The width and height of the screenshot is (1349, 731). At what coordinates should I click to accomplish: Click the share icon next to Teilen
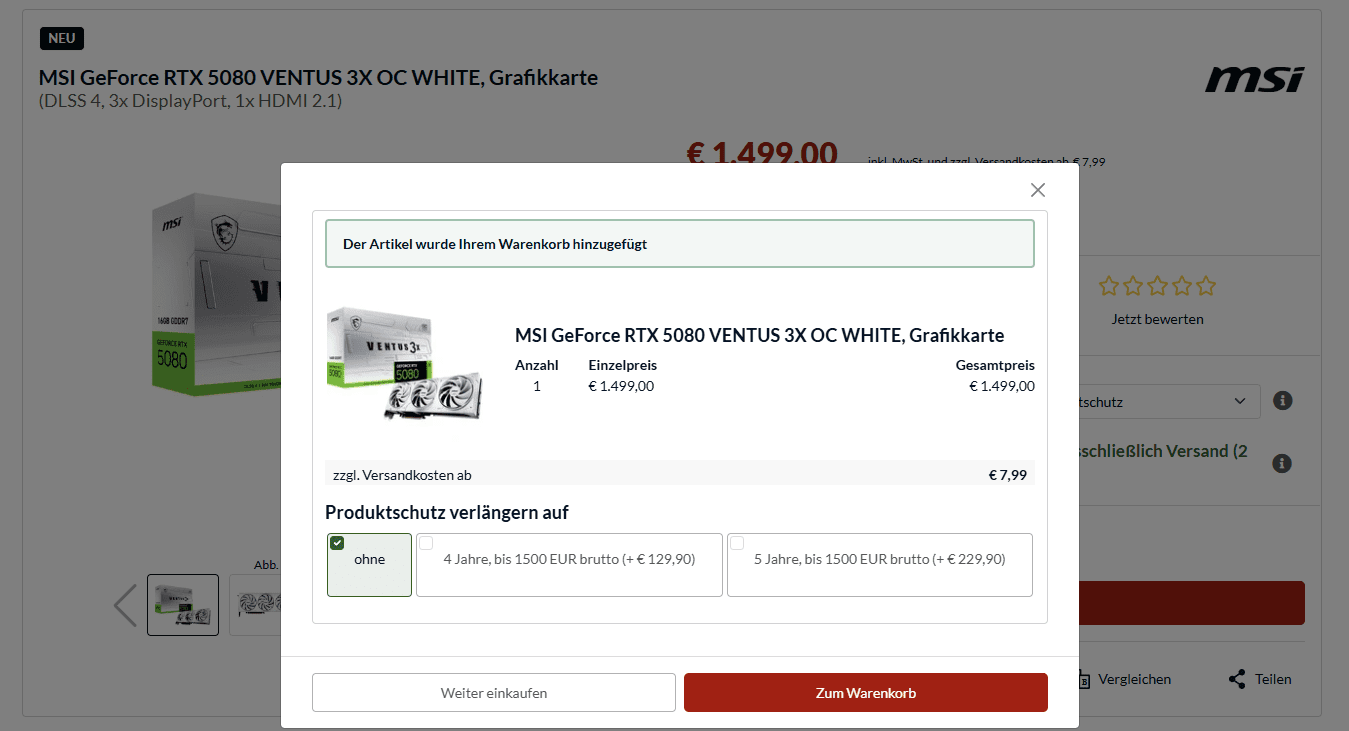click(x=1237, y=679)
